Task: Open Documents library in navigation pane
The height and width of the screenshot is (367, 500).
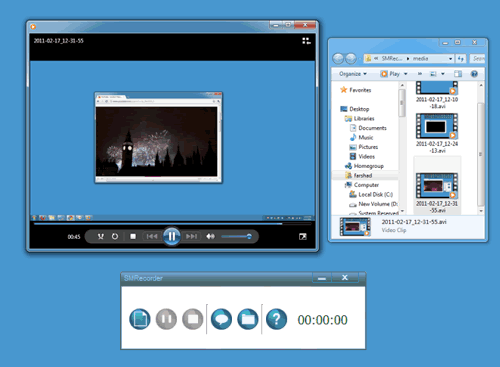Action: [368, 128]
